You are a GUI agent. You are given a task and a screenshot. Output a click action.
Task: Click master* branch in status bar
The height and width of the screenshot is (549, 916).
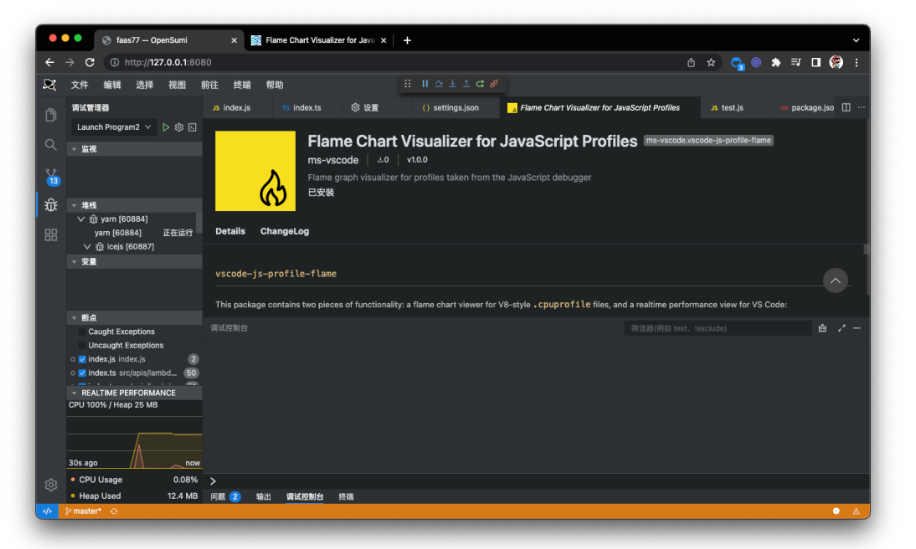click(x=83, y=511)
